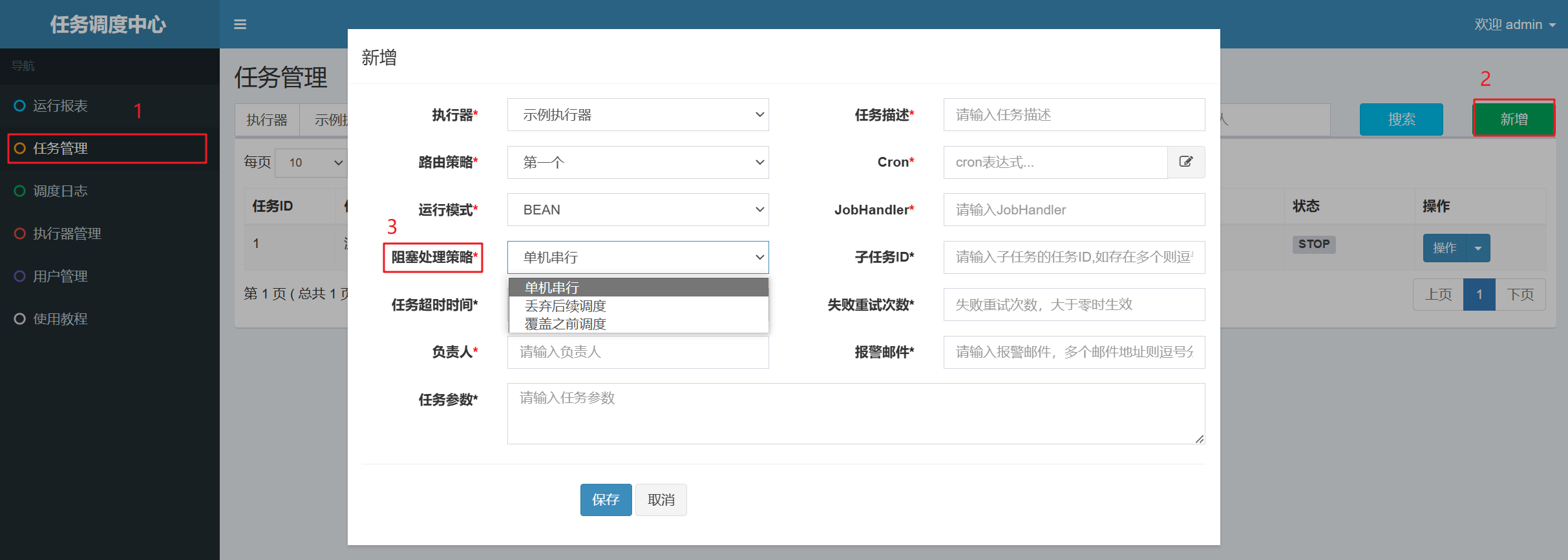
Task: Click the 任务管理 circle icon in sidebar
Action: coord(20,148)
